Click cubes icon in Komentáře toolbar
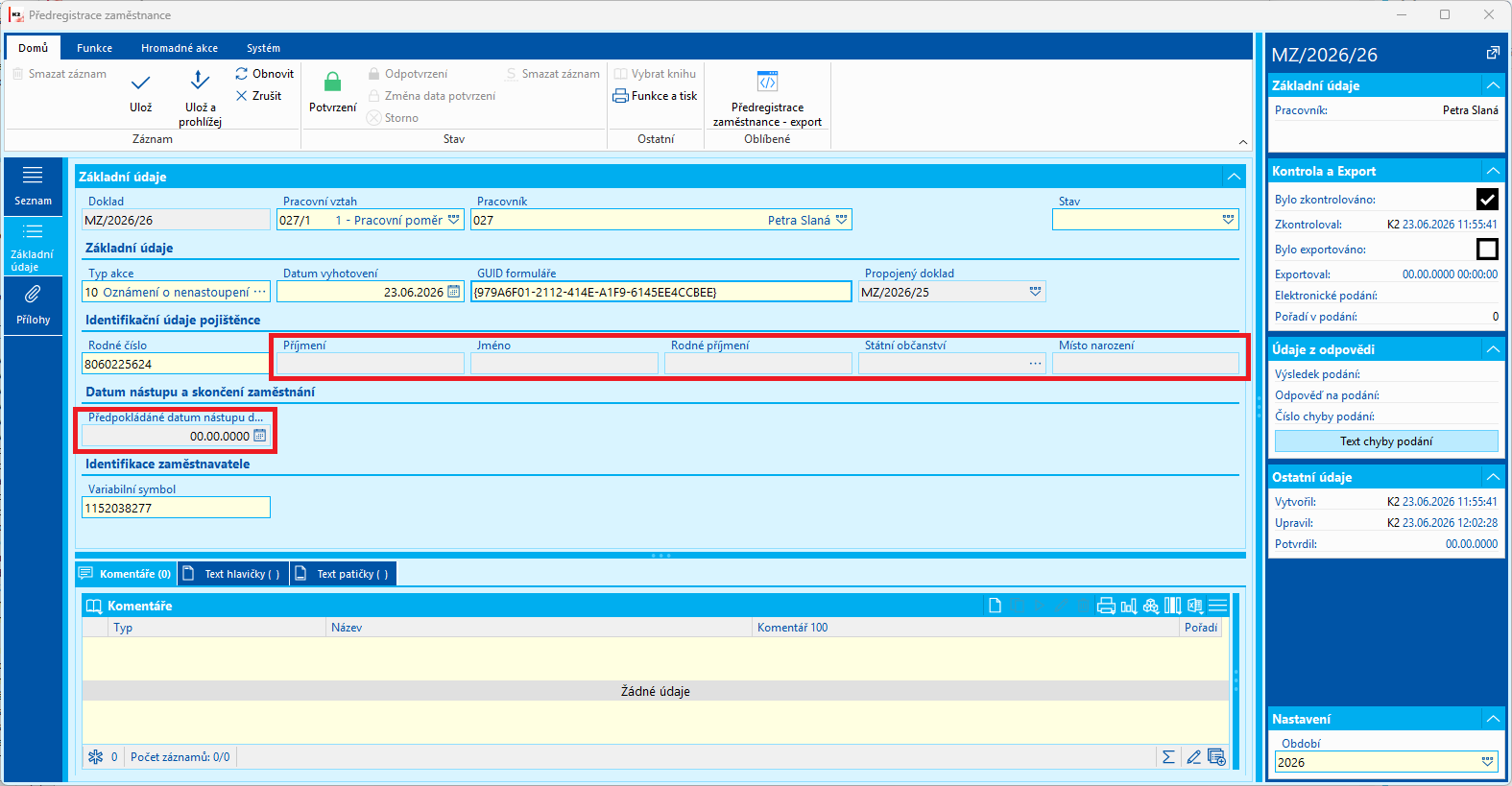 click(1151, 606)
